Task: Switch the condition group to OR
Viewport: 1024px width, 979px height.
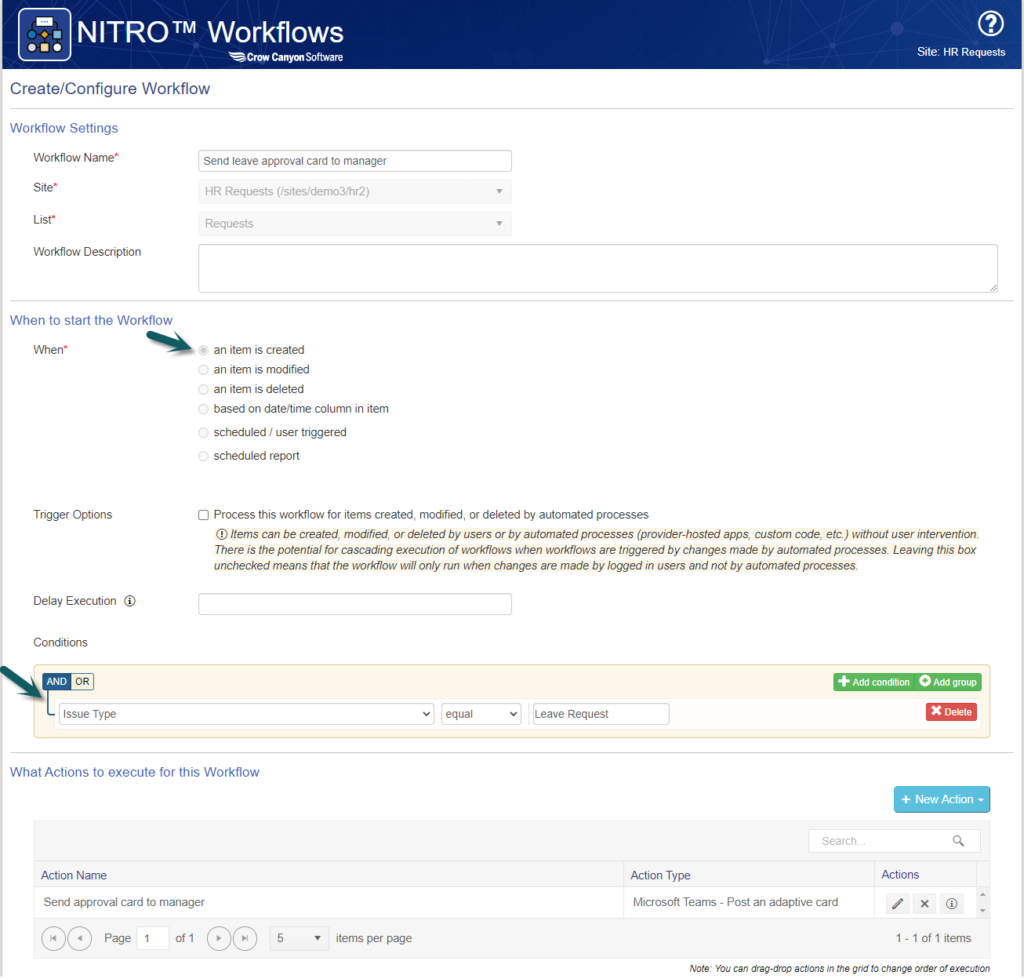Action: (83, 682)
